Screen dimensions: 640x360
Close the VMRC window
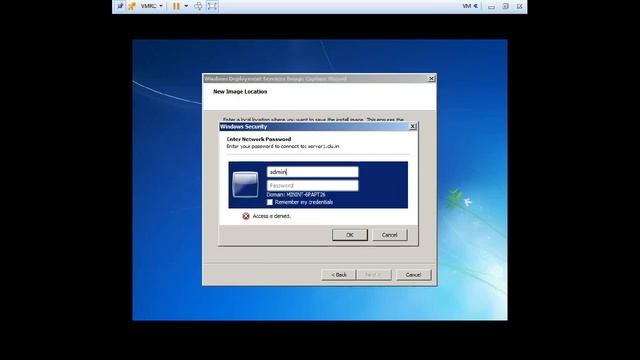pyautogui.click(x=519, y=6)
